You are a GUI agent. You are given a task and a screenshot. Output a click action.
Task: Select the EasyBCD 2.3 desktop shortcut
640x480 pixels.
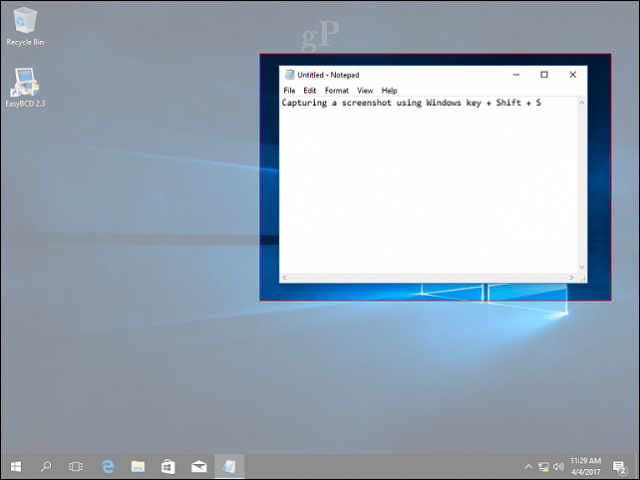(25, 88)
